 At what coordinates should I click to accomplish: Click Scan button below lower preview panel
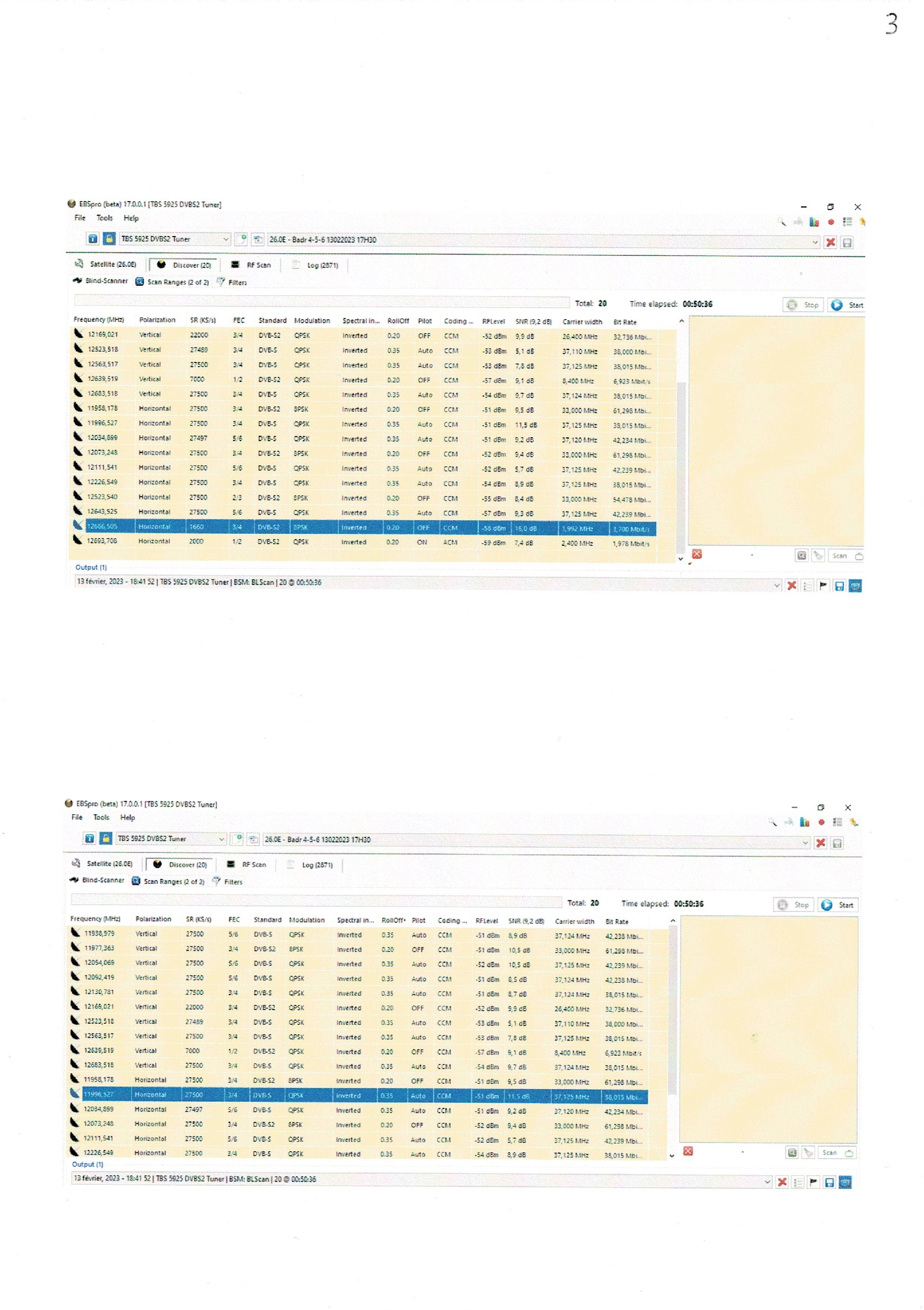[837, 1154]
